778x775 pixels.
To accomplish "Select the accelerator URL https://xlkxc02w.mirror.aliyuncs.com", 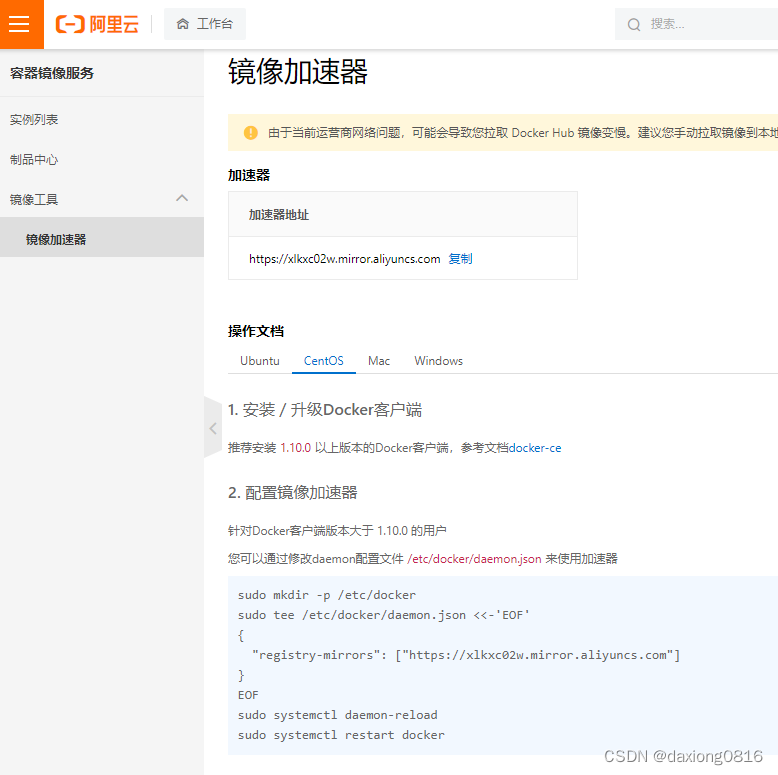I will coord(344,259).
